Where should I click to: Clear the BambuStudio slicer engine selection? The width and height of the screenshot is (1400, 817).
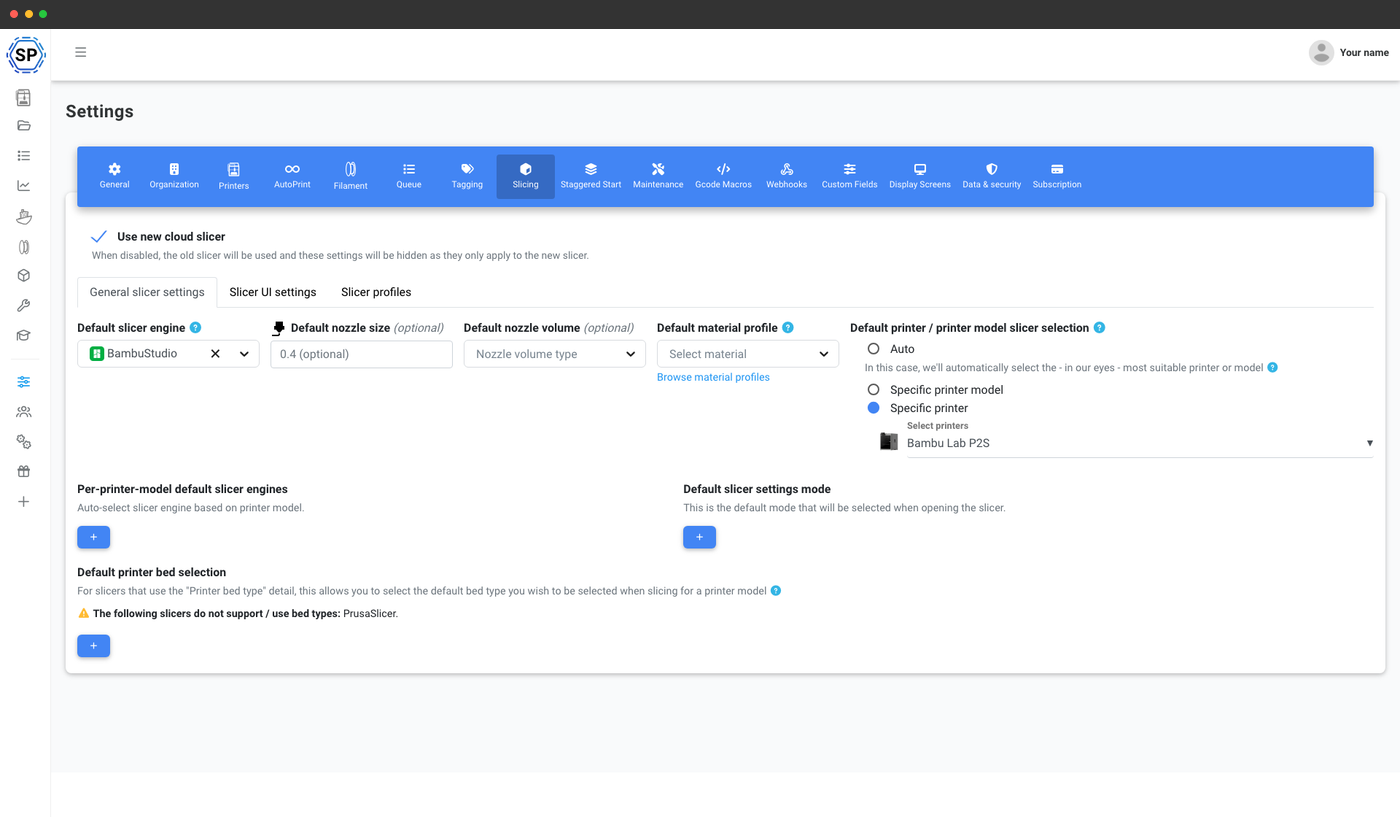pyautogui.click(x=215, y=354)
